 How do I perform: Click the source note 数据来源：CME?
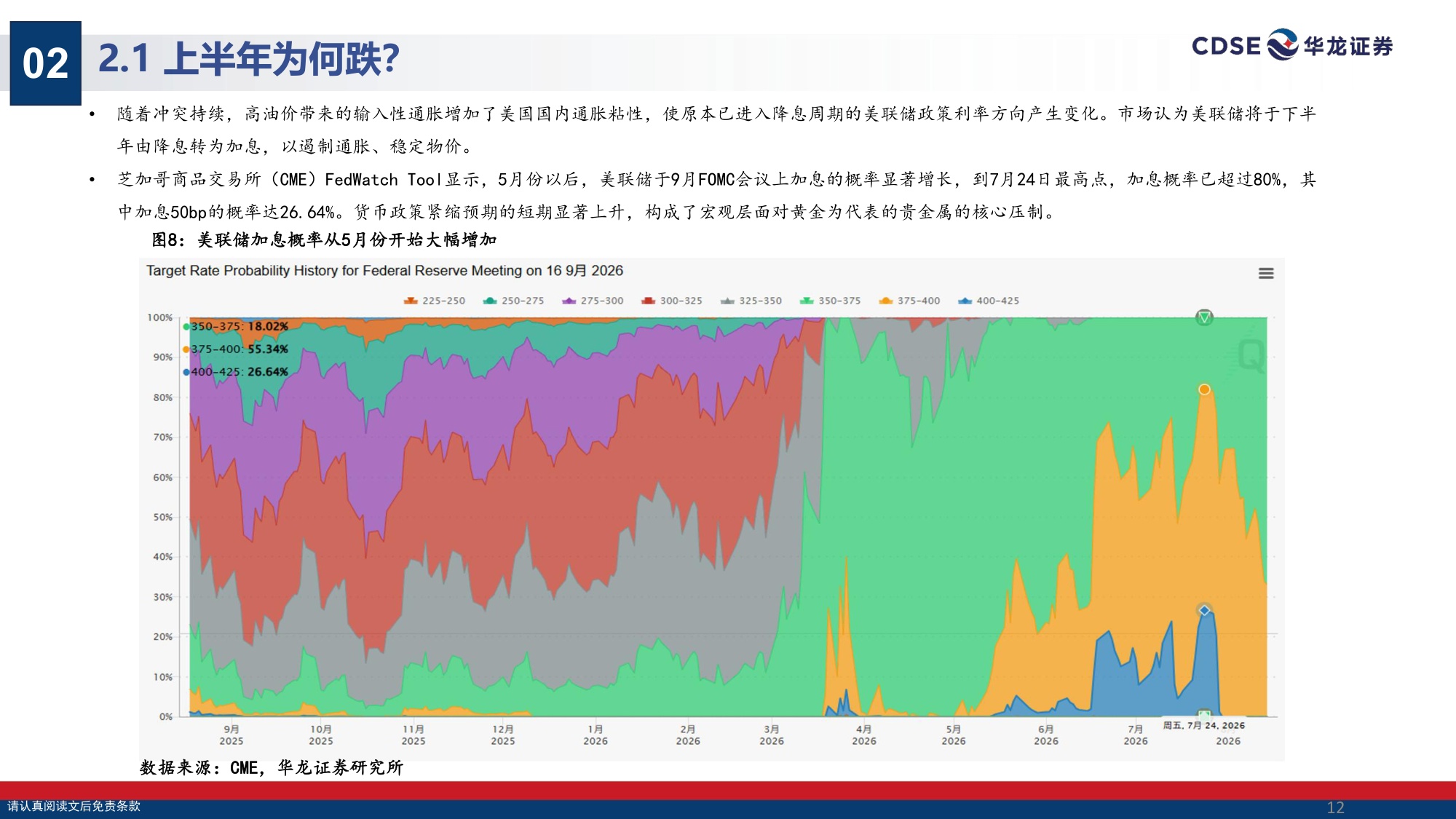click(271, 767)
